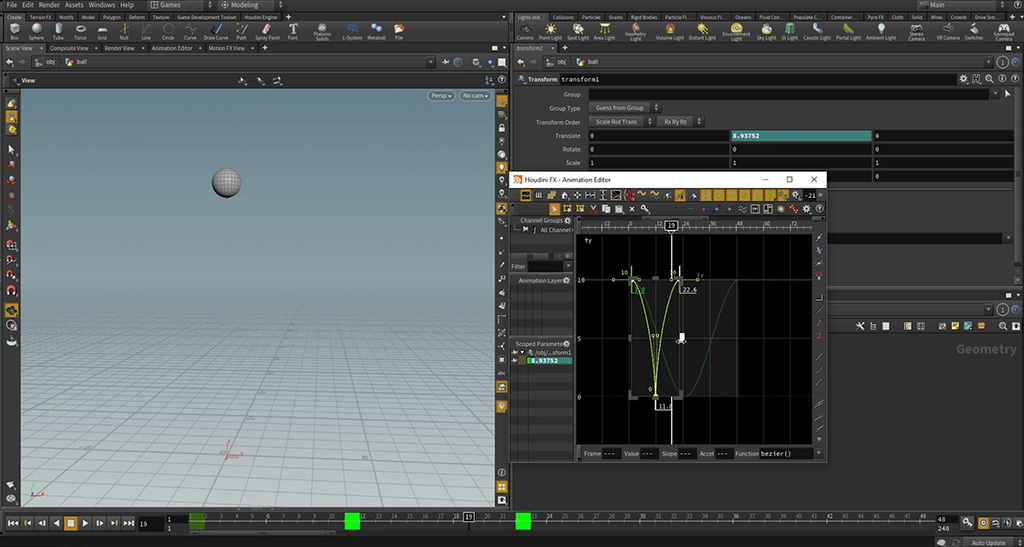Select the Sphere tool on the Create shelf
Viewport: 1024px width, 547px height.
(x=36, y=31)
